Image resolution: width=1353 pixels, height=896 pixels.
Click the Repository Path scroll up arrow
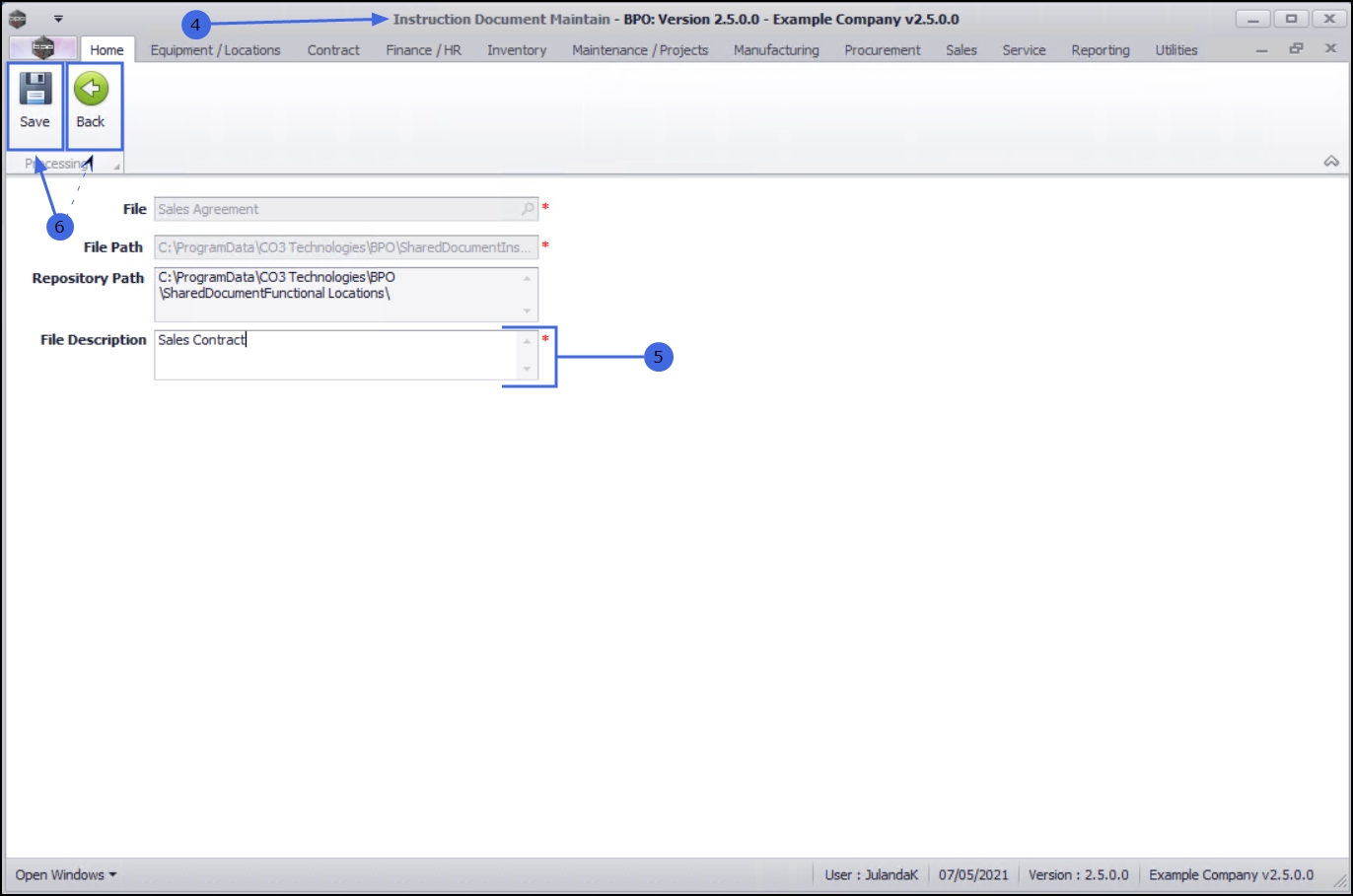pos(528,279)
